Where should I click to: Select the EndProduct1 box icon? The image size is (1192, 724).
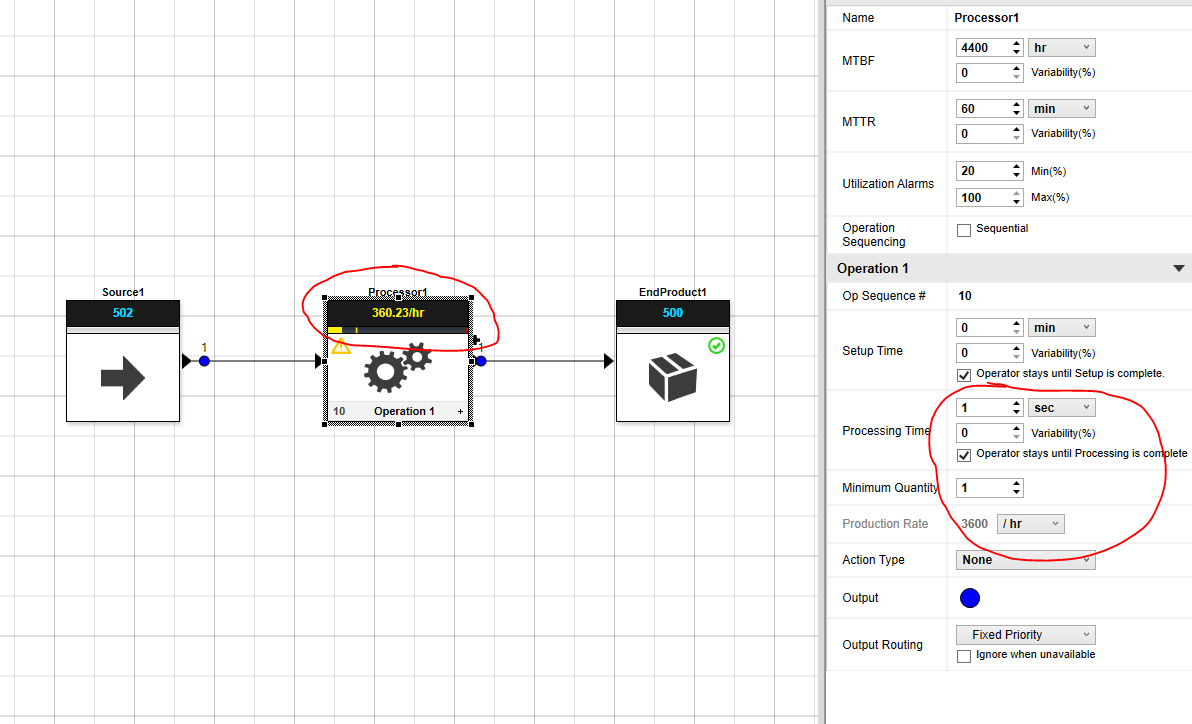coord(672,377)
